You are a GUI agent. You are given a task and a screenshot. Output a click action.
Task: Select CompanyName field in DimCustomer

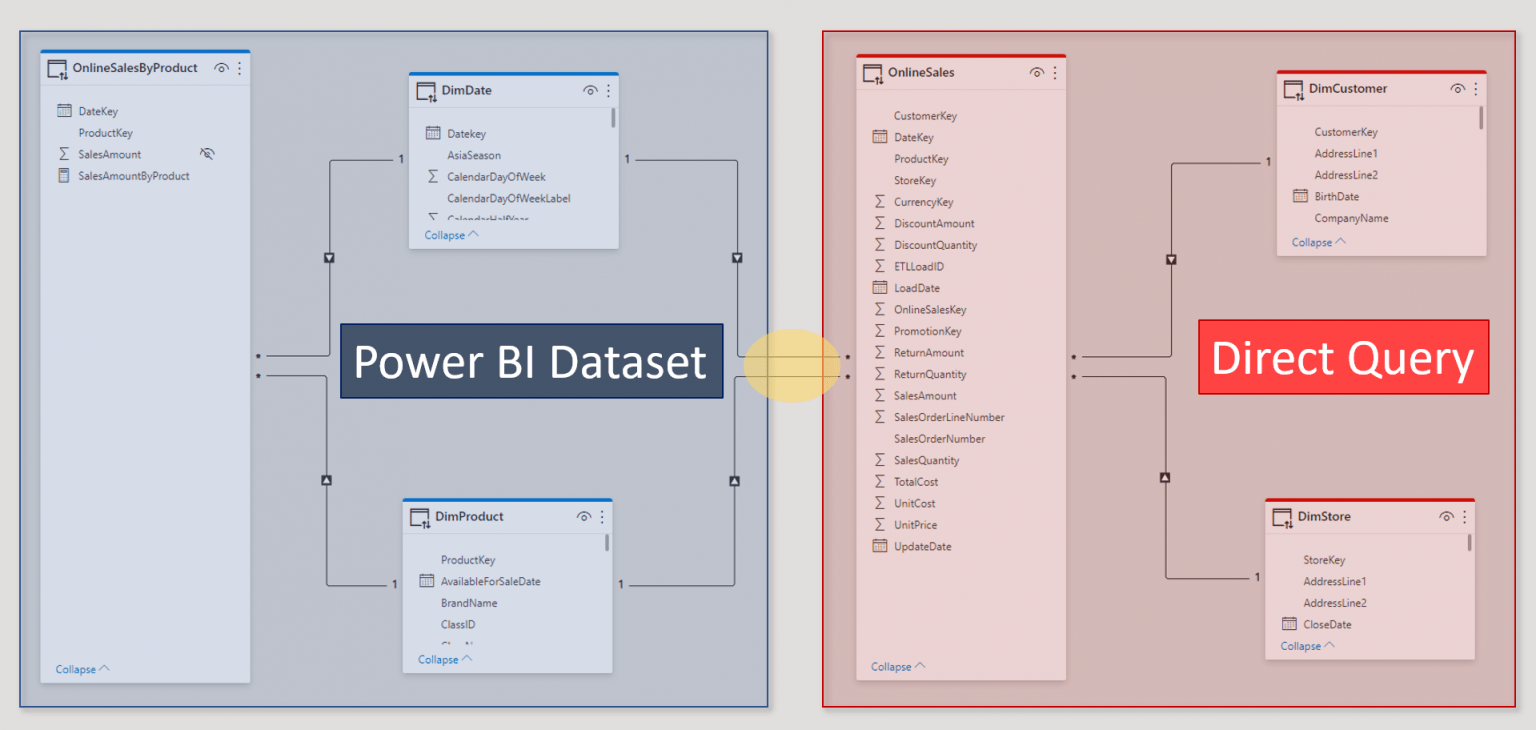[x=1352, y=218]
